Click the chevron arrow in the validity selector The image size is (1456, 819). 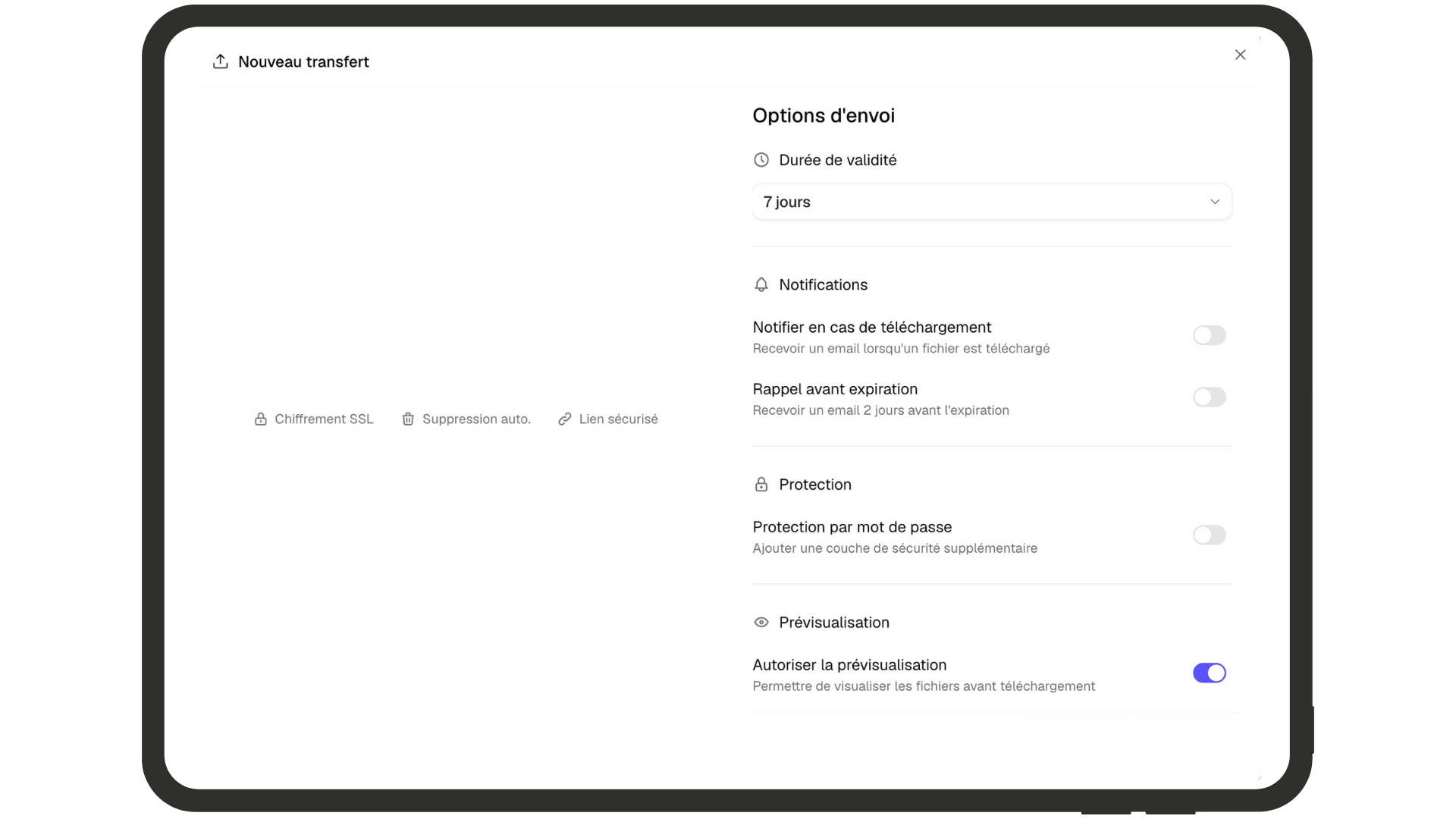pos(1215,202)
